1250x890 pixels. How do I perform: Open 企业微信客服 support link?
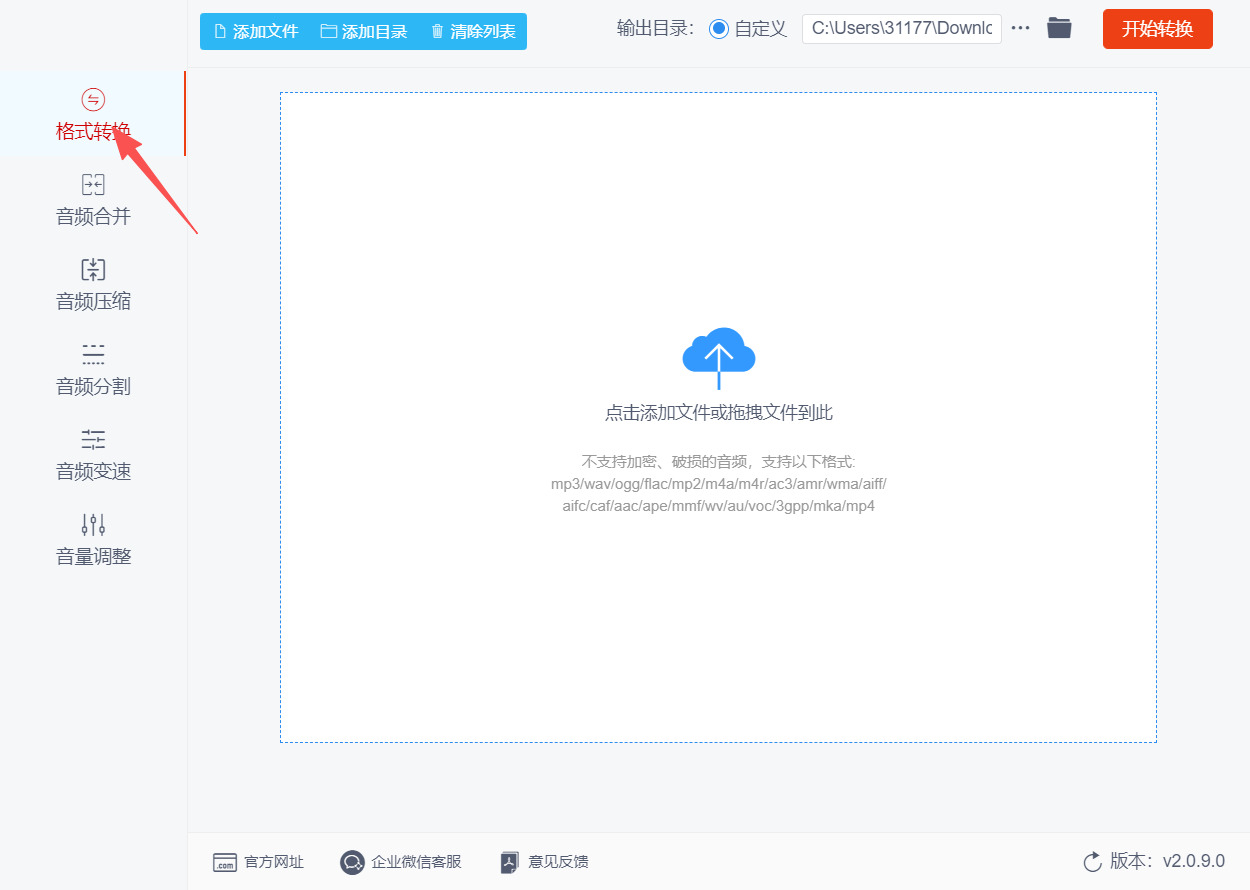(x=401, y=862)
